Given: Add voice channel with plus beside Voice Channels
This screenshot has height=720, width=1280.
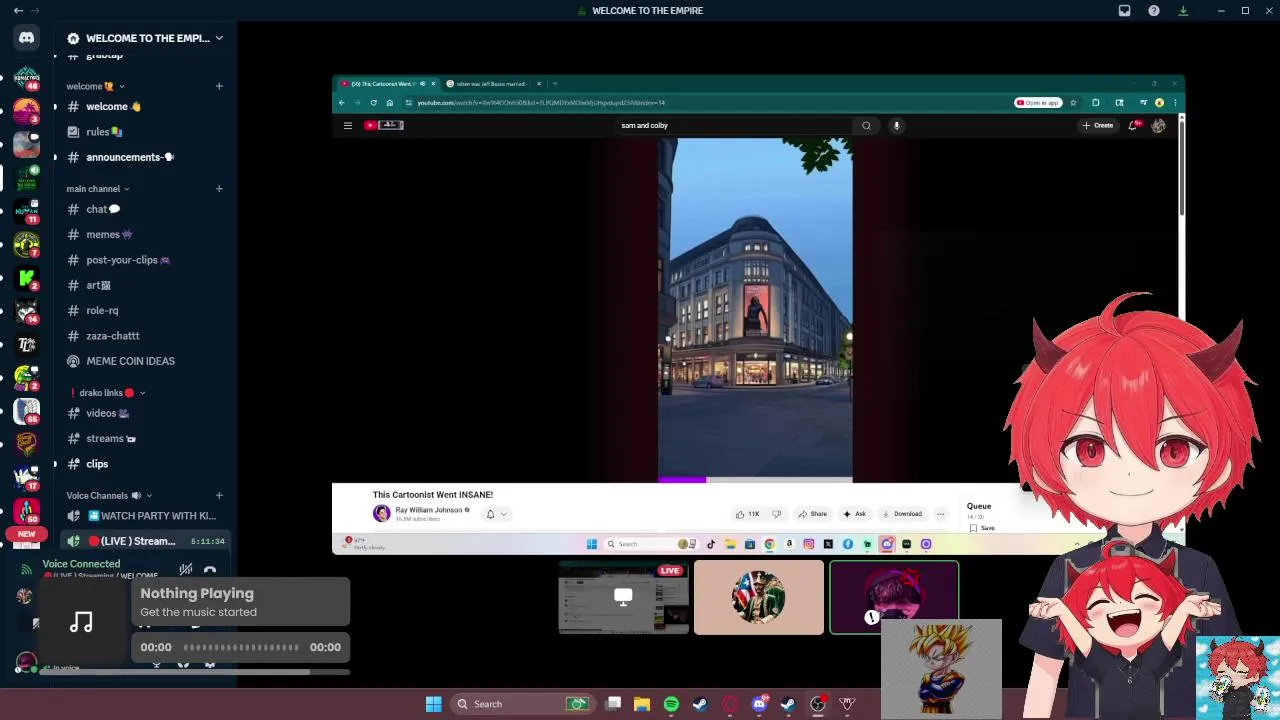Looking at the screenshot, I should (x=219, y=495).
